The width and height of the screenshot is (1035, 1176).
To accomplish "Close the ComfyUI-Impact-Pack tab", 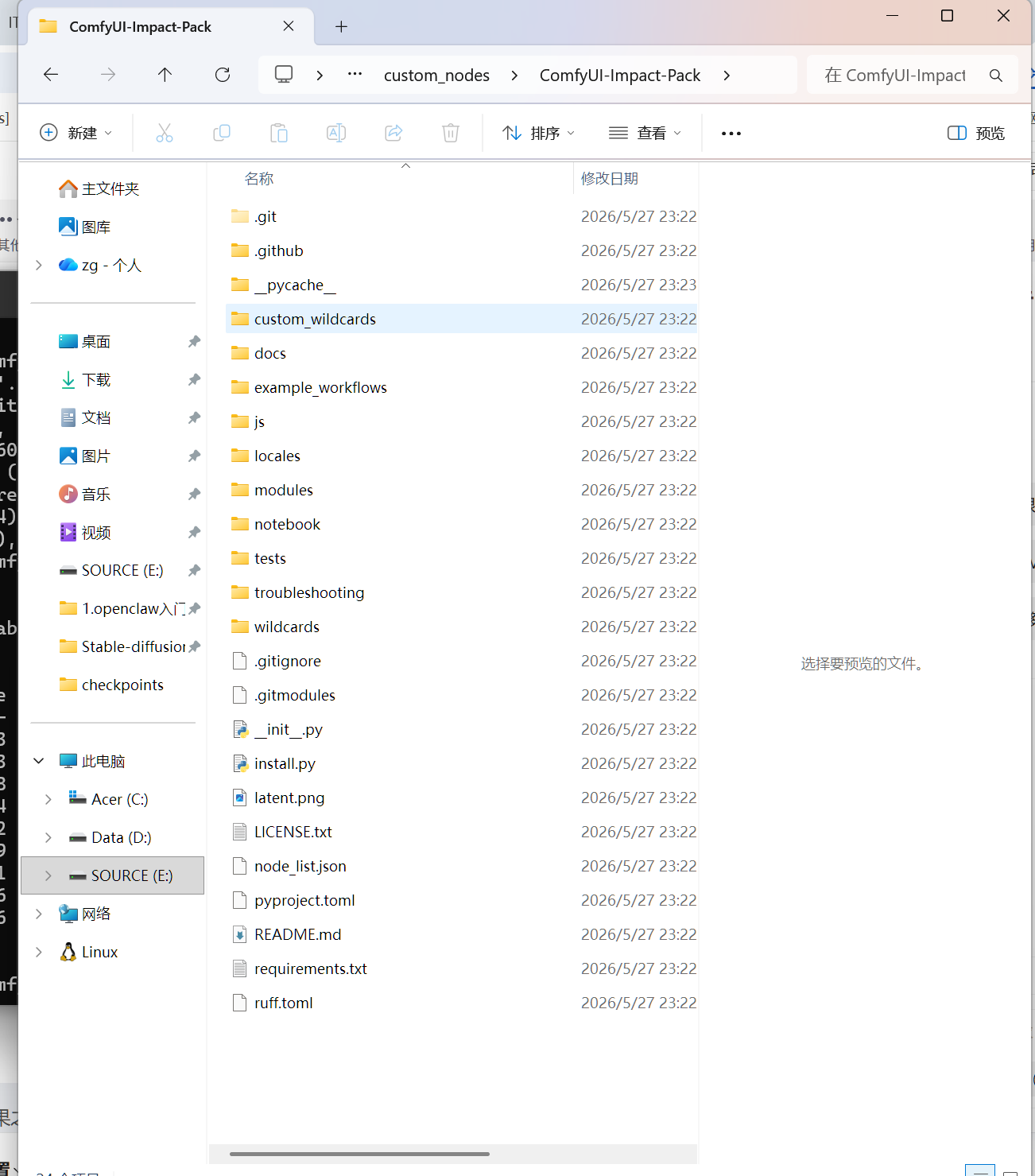I will (x=289, y=26).
